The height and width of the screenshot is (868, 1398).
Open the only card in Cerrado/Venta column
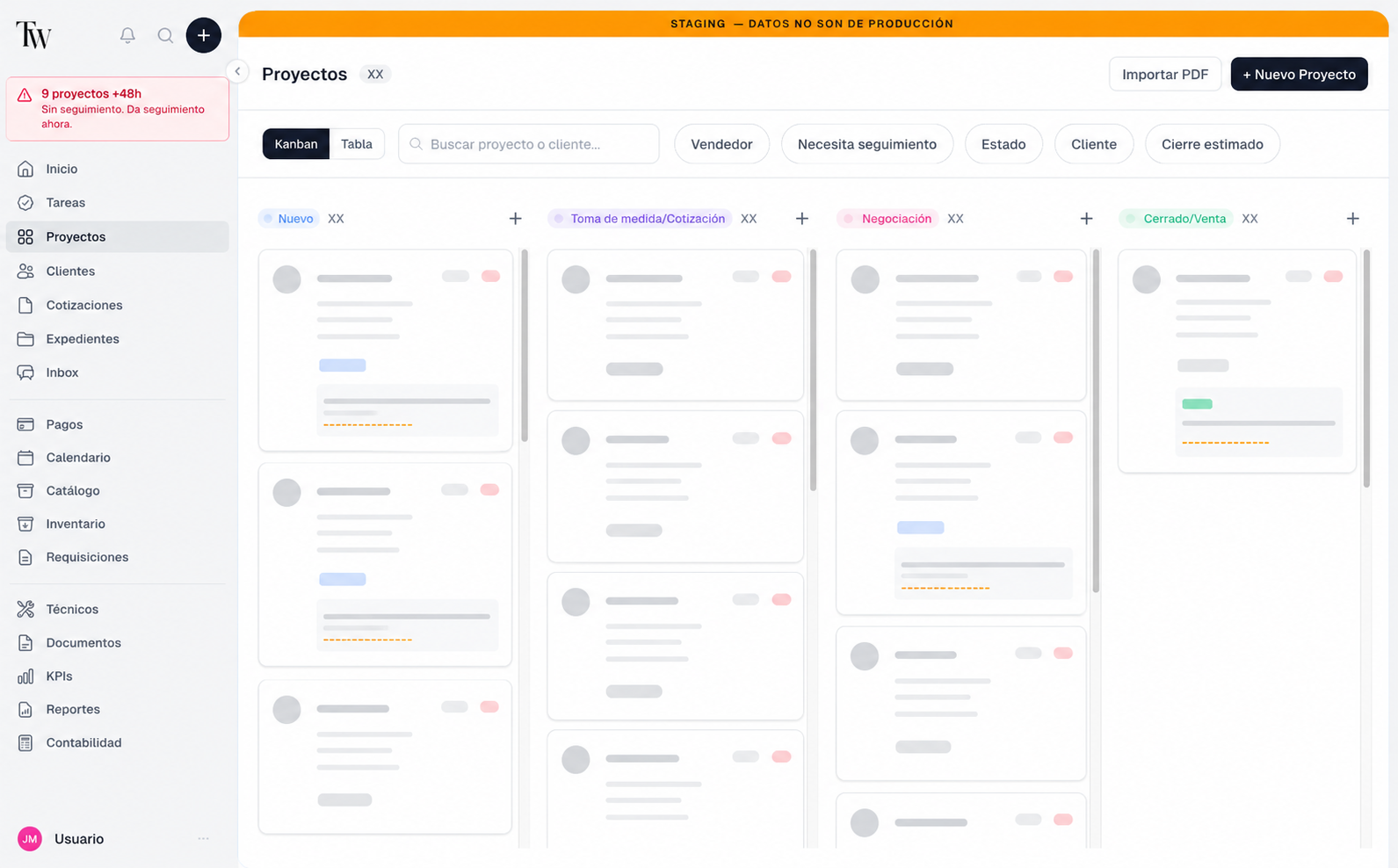coord(1237,361)
